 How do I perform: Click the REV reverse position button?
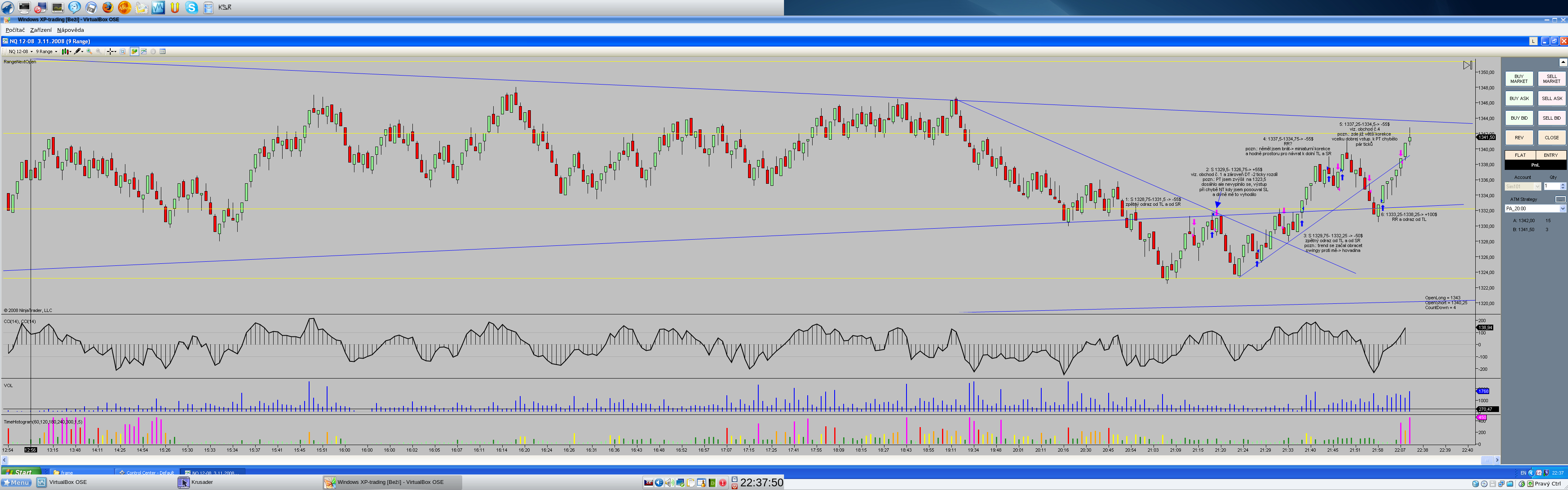[1519, 138]
